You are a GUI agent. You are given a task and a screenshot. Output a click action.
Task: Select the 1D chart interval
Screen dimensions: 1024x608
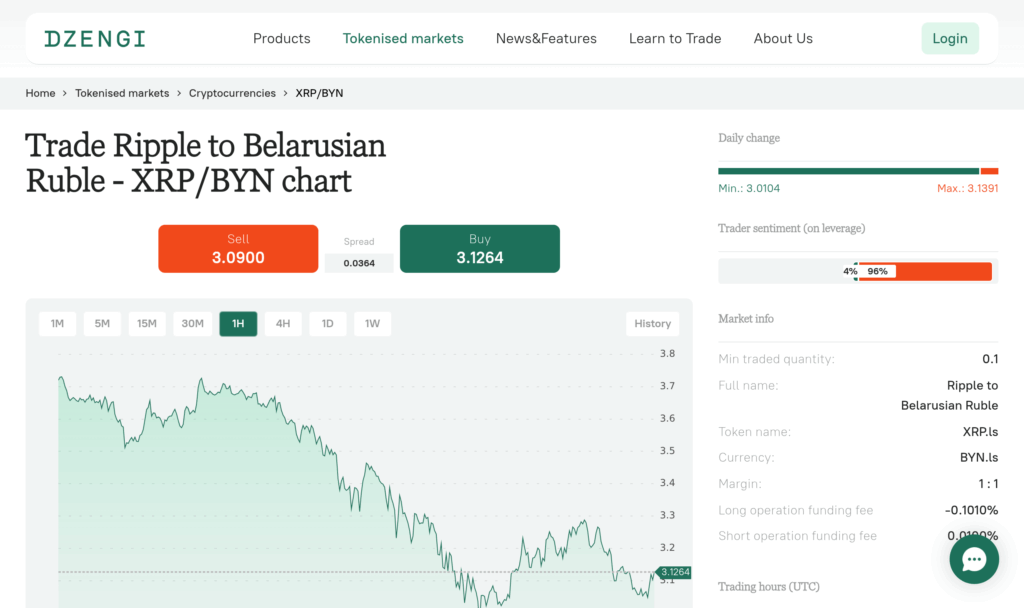328,324
